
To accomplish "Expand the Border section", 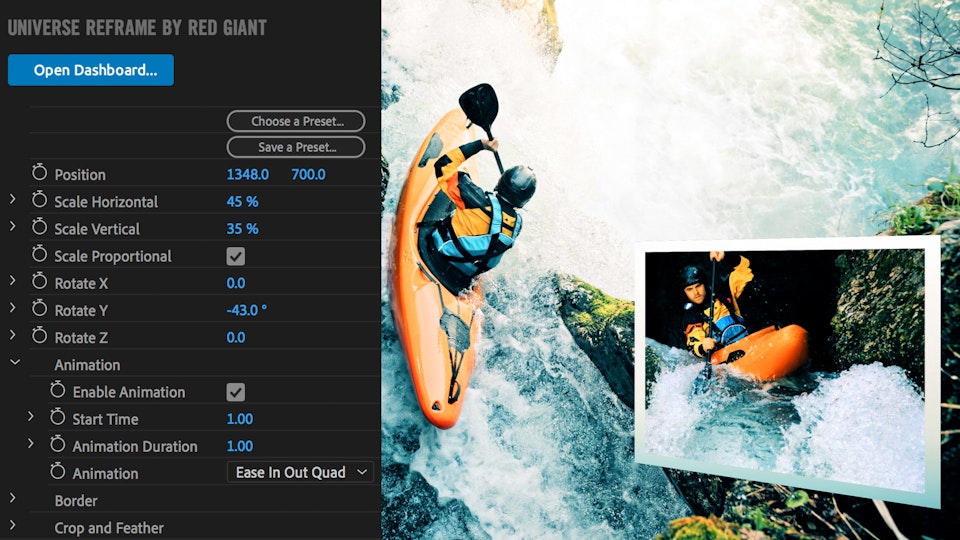I will coord(13,499).
